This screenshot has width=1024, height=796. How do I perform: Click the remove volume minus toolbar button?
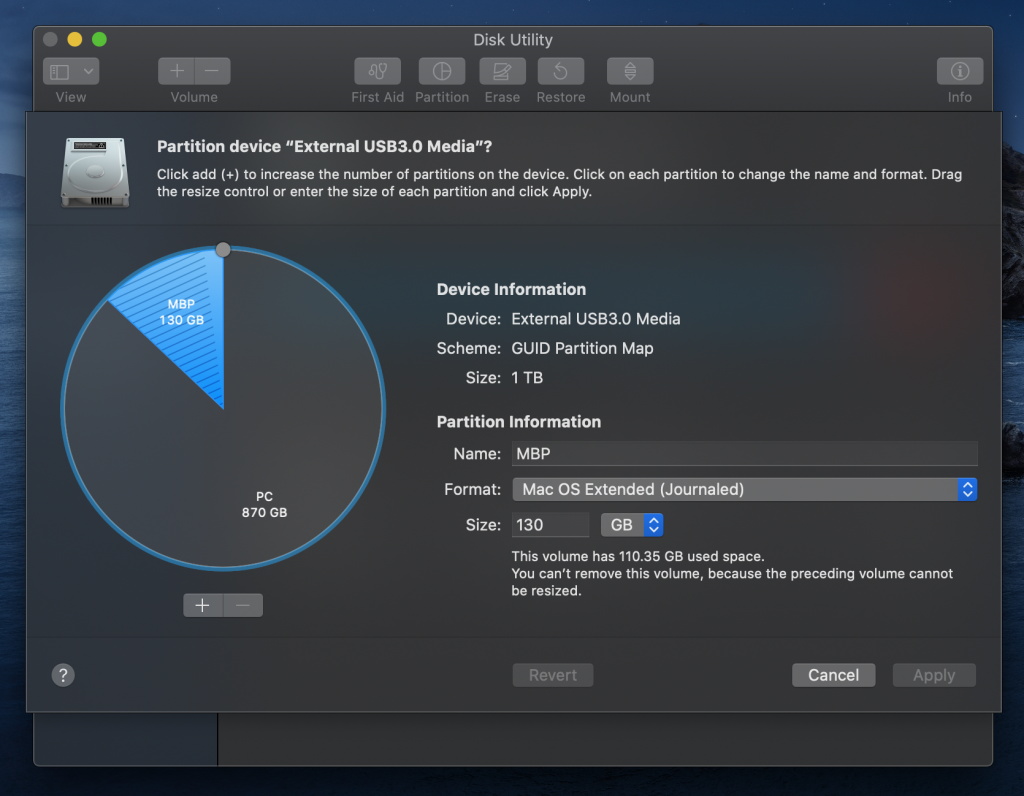[212, 72]
